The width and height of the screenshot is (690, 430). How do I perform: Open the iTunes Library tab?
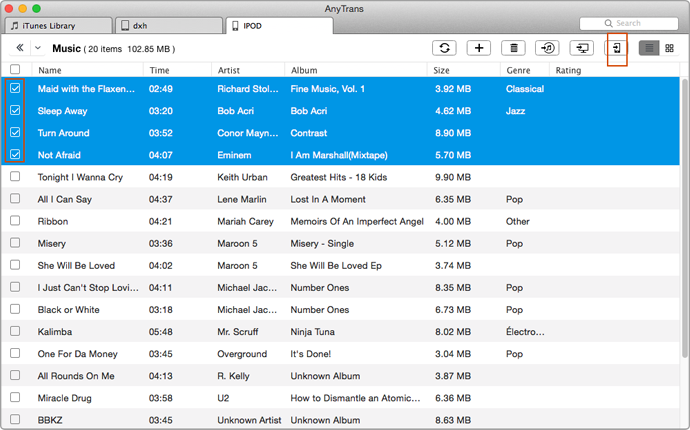point(58,26)
